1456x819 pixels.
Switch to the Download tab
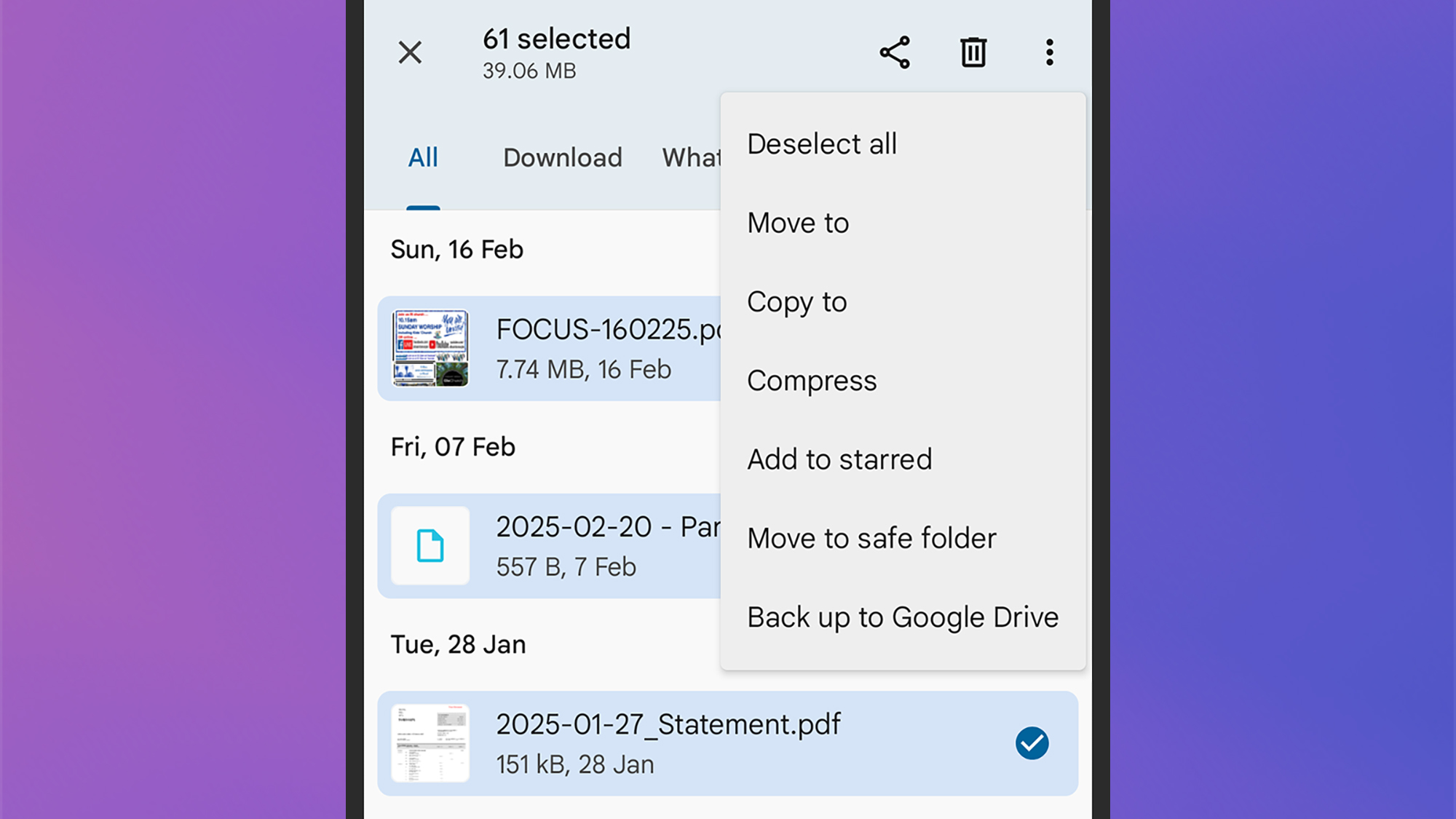[x=563, y=158]
